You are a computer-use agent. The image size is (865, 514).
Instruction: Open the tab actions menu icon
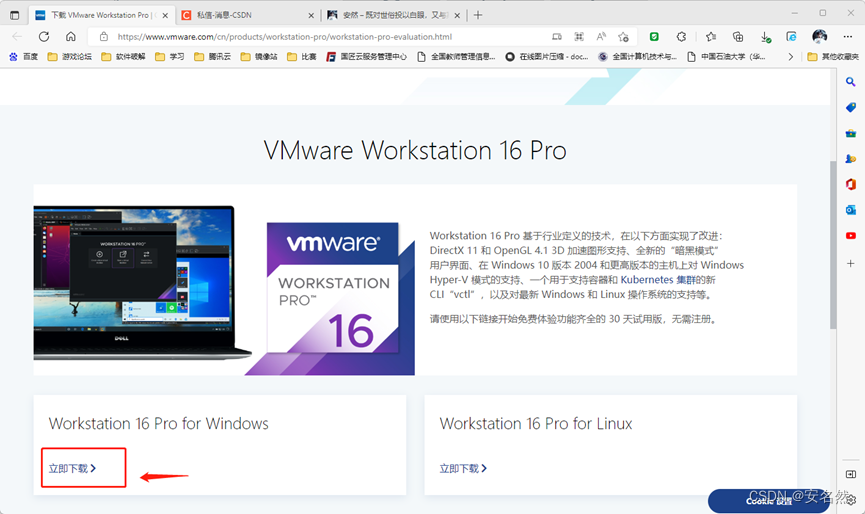click(x=15, y=15)
